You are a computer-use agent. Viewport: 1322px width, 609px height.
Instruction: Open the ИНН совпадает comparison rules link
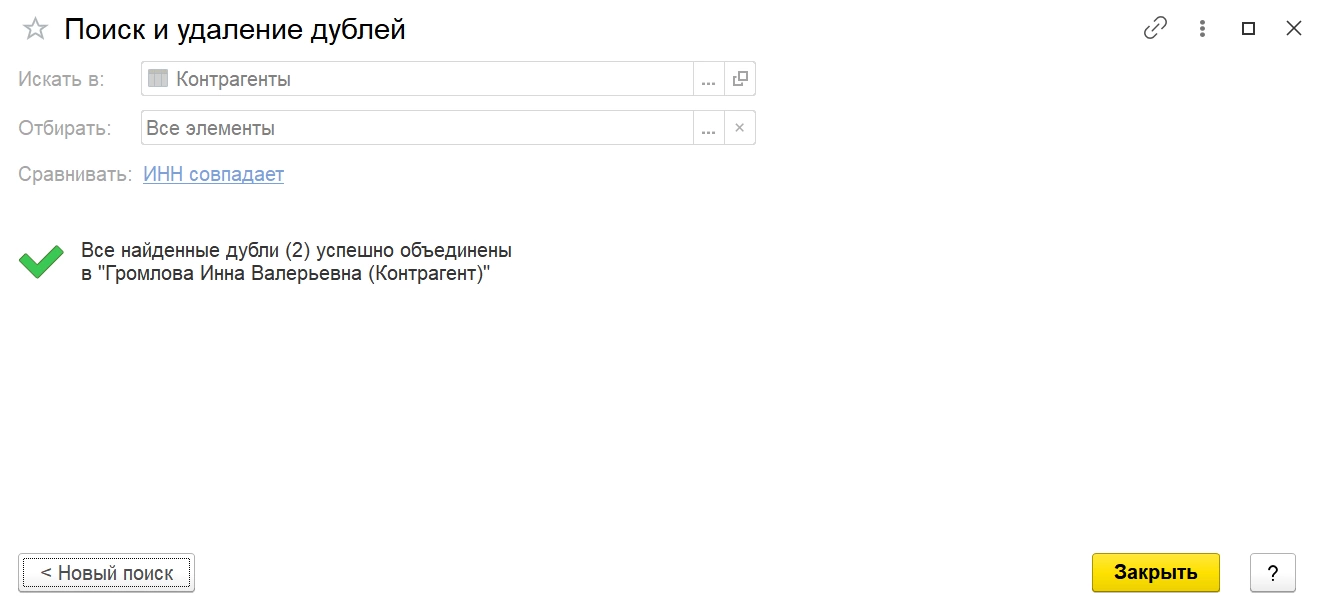coord(213,174)
